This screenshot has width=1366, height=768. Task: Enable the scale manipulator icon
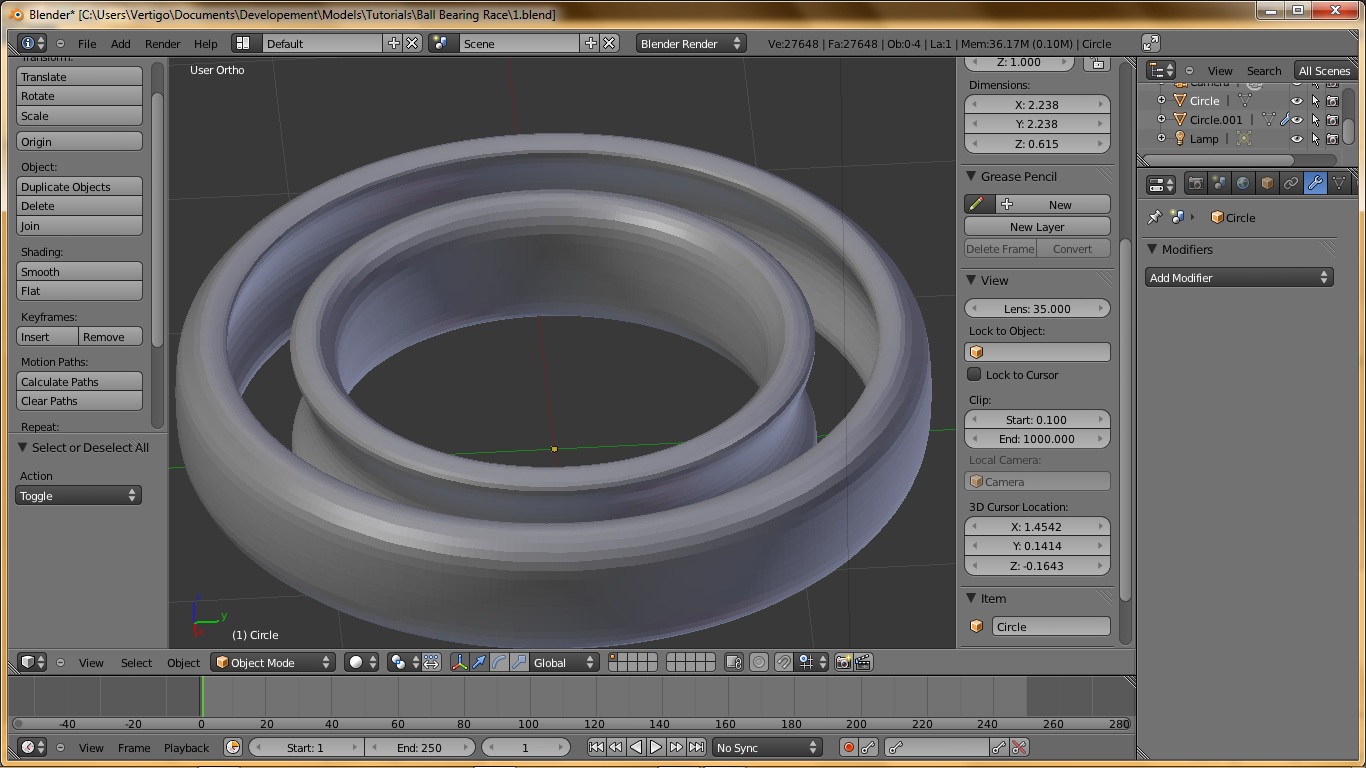pyautogui.click(x=519, y=662)
